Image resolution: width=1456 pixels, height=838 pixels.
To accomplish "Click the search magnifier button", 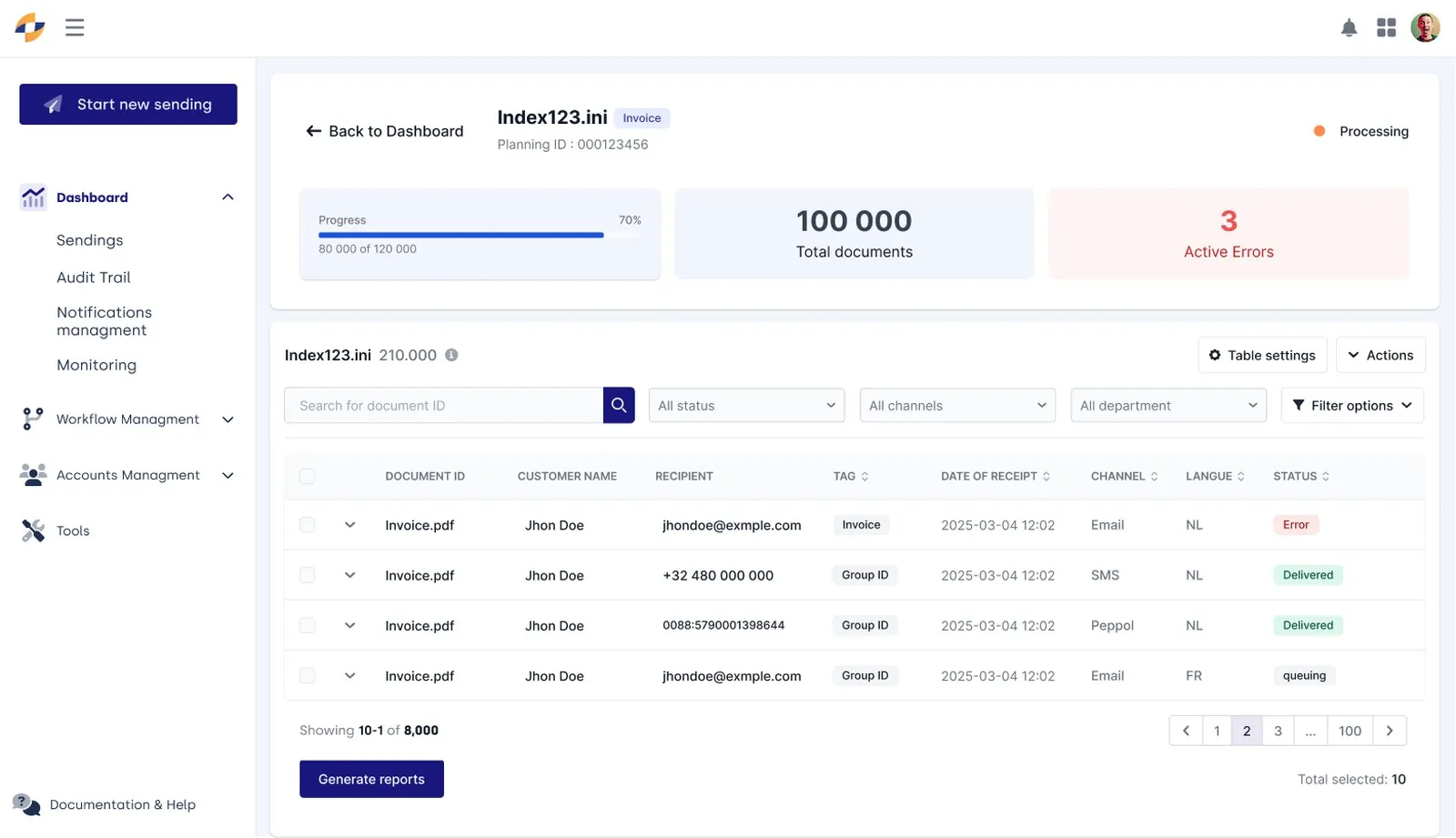I will pyautogui.click(x=619, y=405).
